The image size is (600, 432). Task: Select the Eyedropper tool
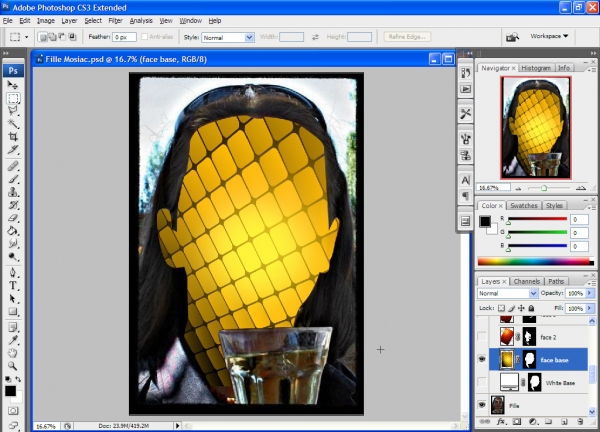[13, 340]
